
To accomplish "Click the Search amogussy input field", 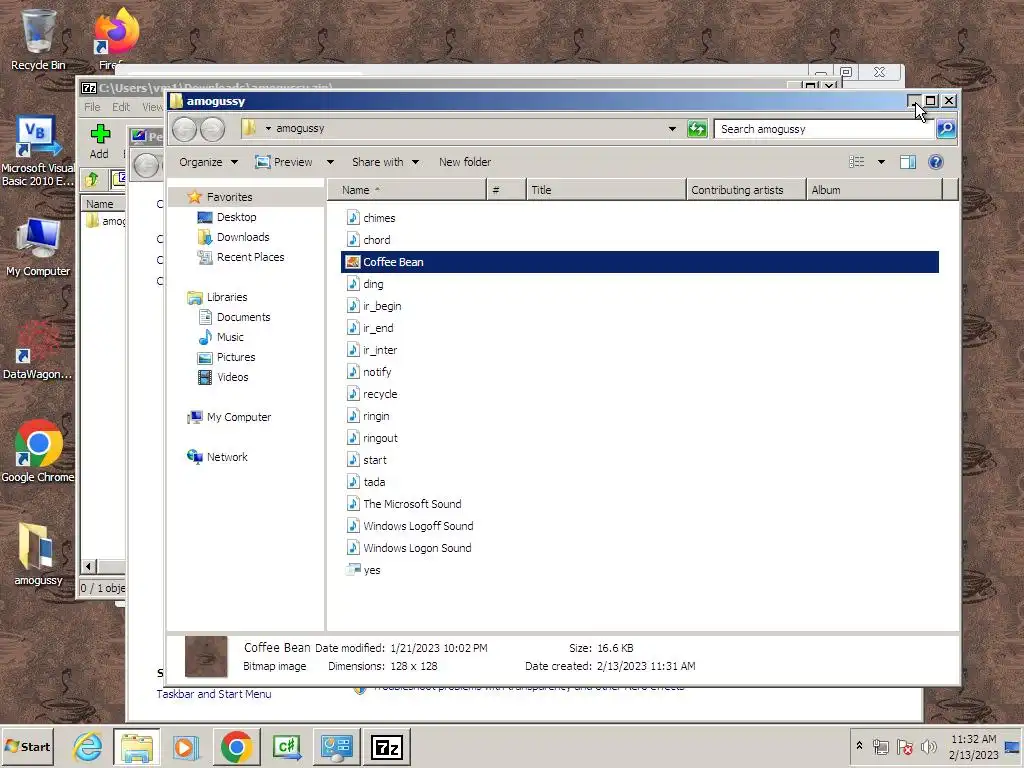I will [x=824, y=129].
